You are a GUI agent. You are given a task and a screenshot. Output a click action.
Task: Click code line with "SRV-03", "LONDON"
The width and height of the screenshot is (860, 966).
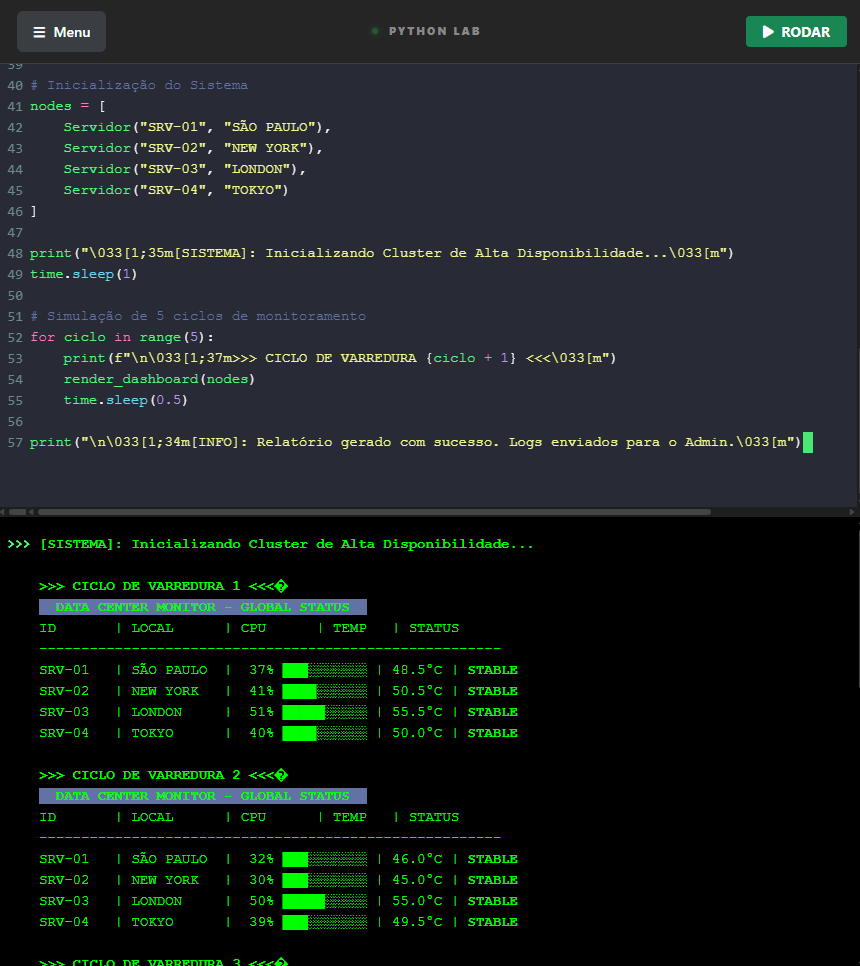coord(185,169)
